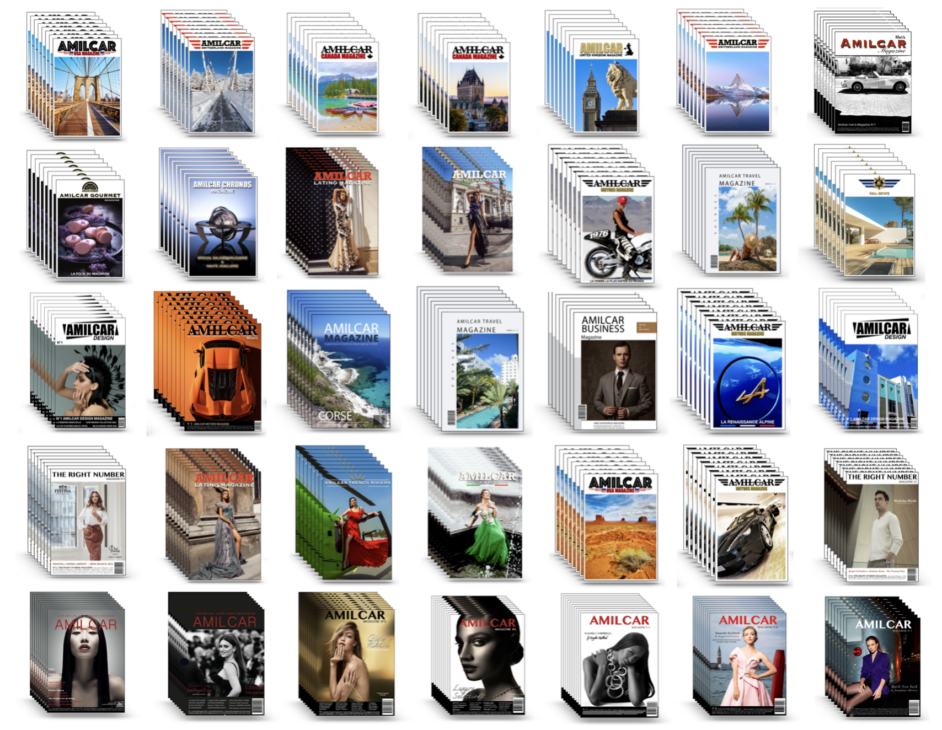Viewport: 942px width, 730px height.
Task: Open the Amilcar Gourmet macarons magazine
Action: point(88,228)
